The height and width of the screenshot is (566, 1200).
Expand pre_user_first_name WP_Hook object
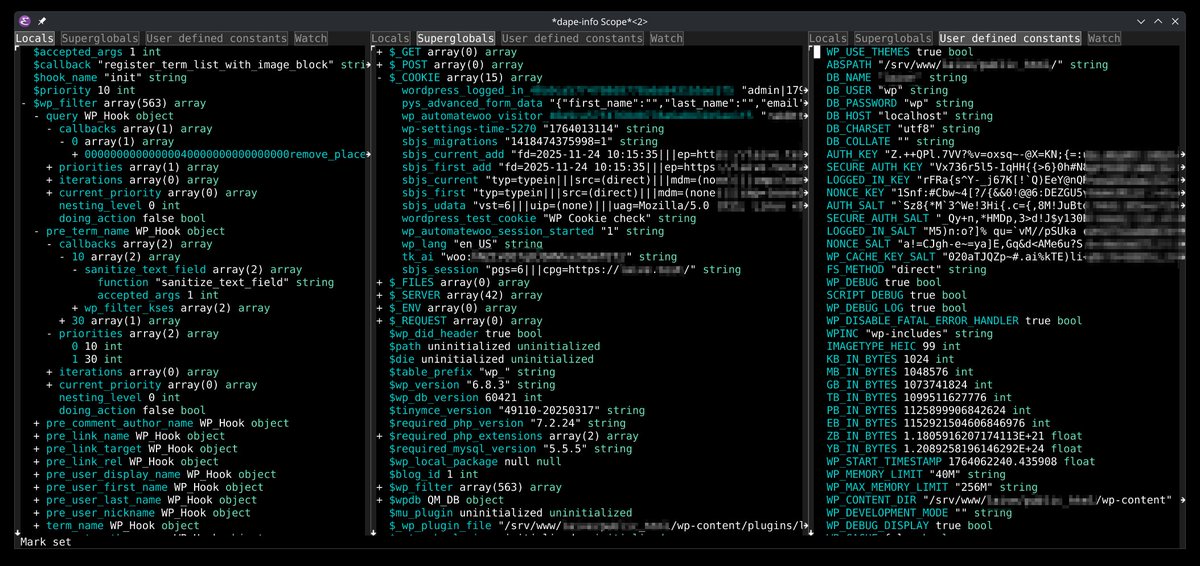pos(36,487)
